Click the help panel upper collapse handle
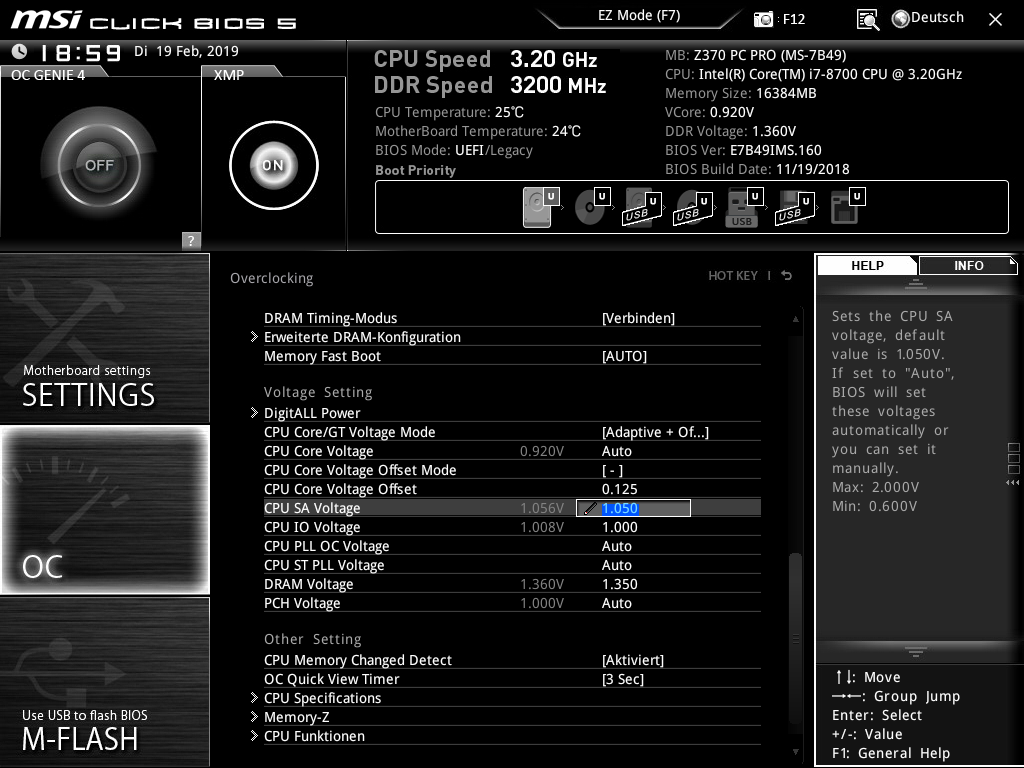The image size is (1024, 768). coord(916,283)
